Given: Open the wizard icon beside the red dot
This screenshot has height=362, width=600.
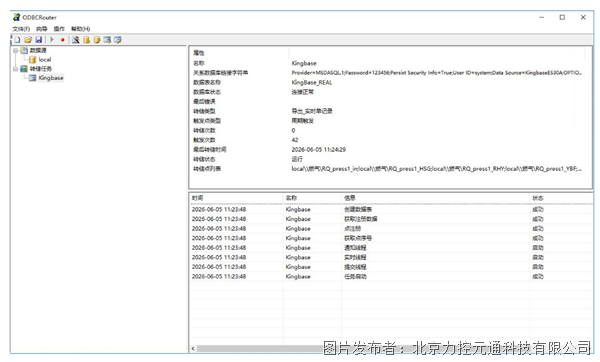Looking at the screenshot, I should (x=76, y=40).
